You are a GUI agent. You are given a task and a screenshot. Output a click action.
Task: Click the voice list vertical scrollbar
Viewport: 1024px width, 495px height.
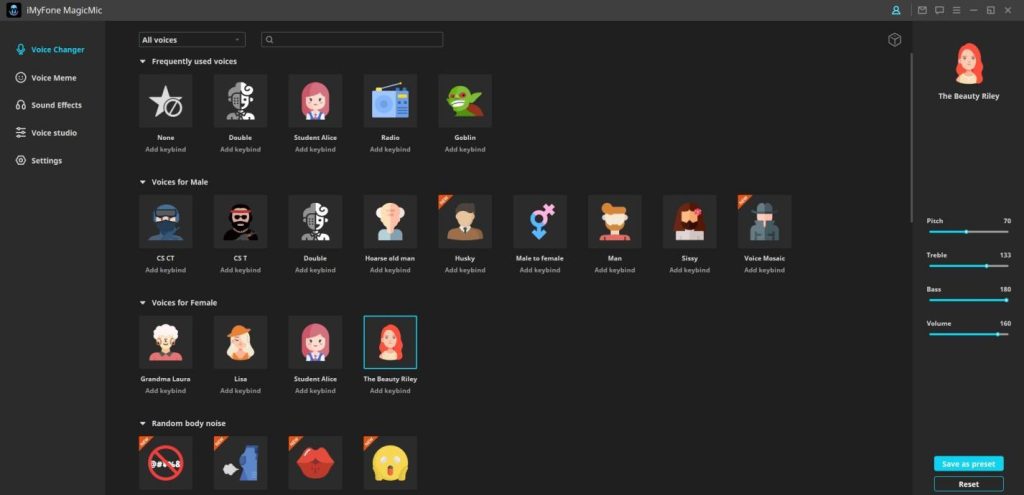pos(911,137)
